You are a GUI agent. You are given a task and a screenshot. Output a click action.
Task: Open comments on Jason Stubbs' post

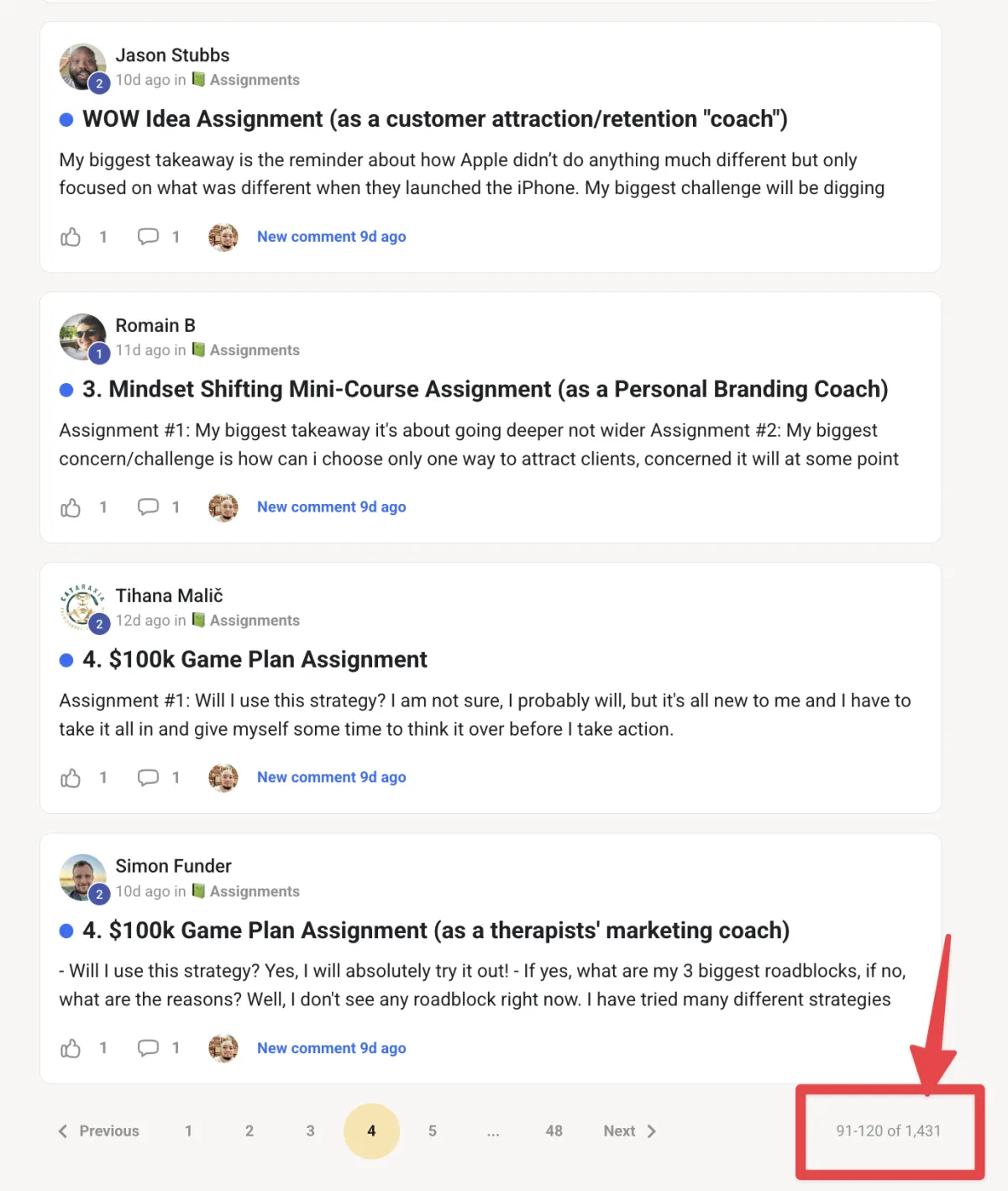point(148,237)
